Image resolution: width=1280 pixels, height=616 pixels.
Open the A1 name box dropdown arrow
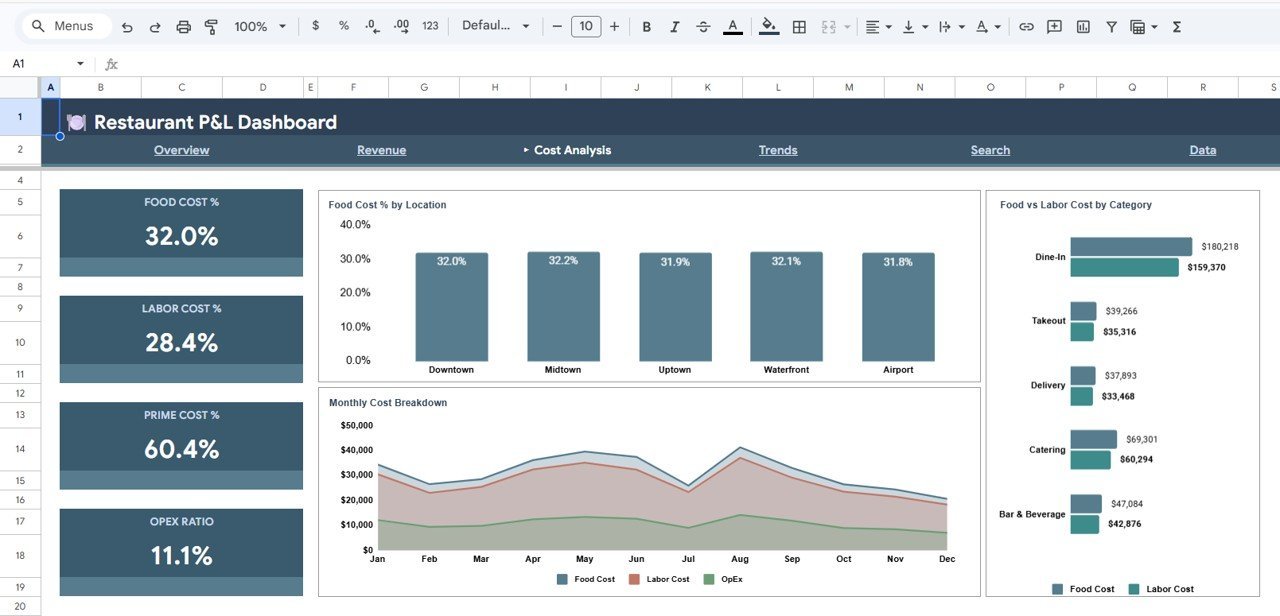81,64
